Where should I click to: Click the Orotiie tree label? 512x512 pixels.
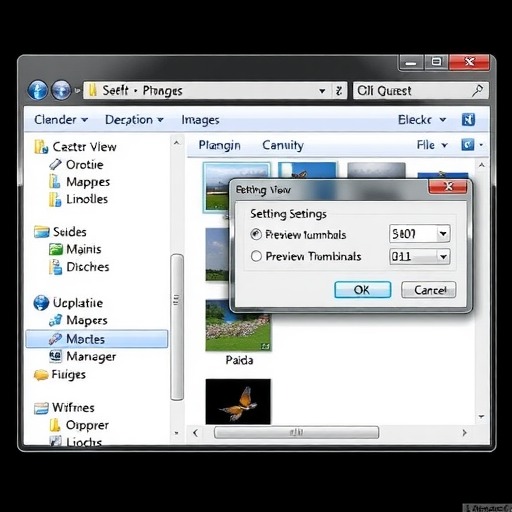[x=85, y=165]
